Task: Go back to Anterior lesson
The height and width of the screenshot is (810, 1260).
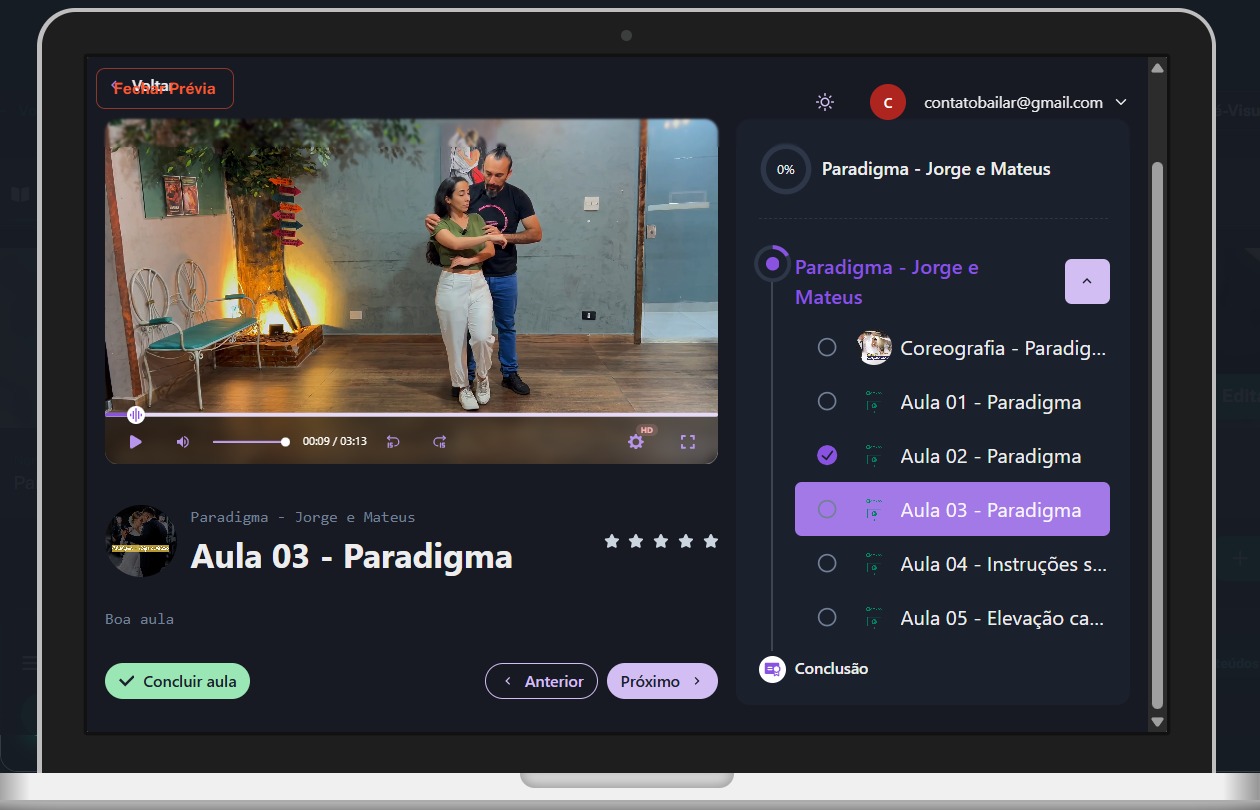Action: click(x=541, y=681)
